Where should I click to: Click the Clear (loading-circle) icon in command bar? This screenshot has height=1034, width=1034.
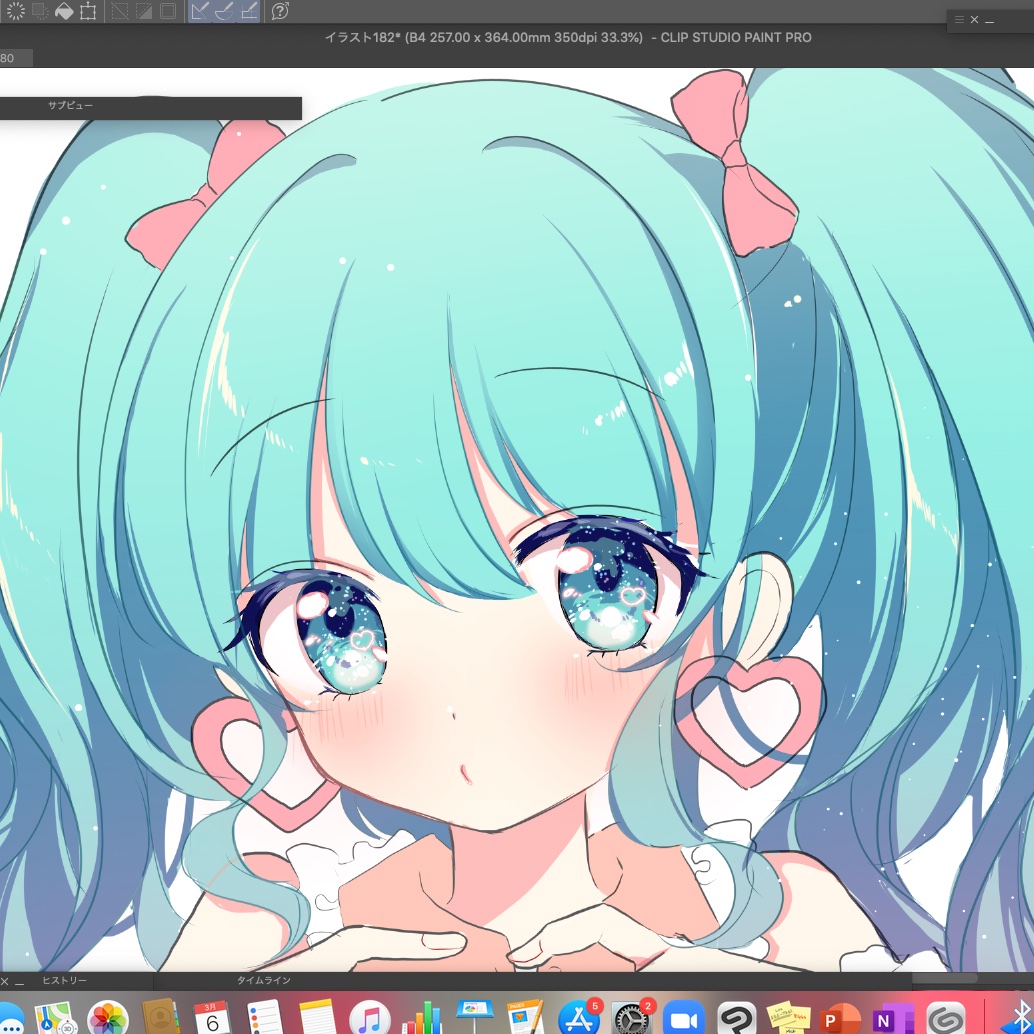15,11
